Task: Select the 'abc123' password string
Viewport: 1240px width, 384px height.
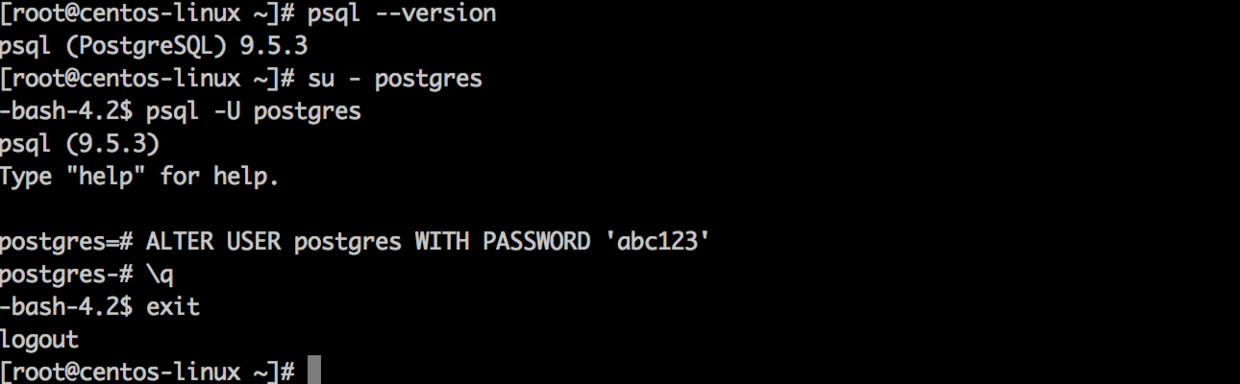Action: click(x=656, y=242)
